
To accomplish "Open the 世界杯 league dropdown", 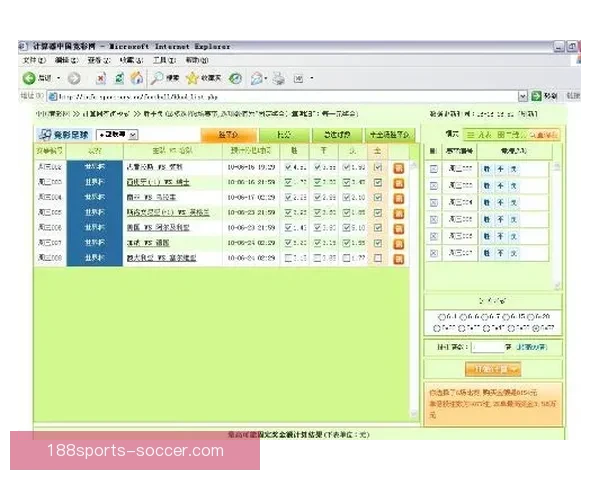I will [117, 135].
